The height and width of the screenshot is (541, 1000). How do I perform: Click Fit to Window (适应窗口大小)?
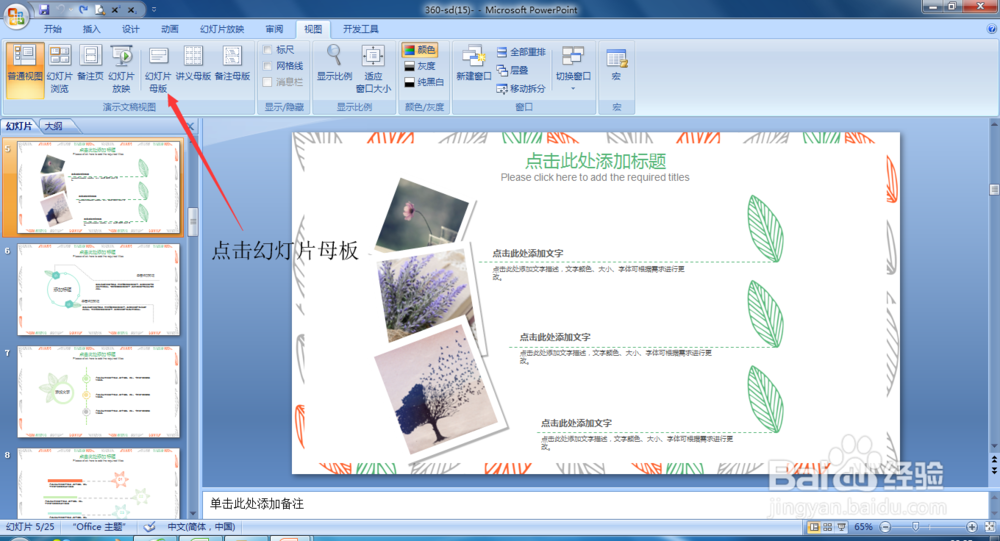[x=373, y=69]
